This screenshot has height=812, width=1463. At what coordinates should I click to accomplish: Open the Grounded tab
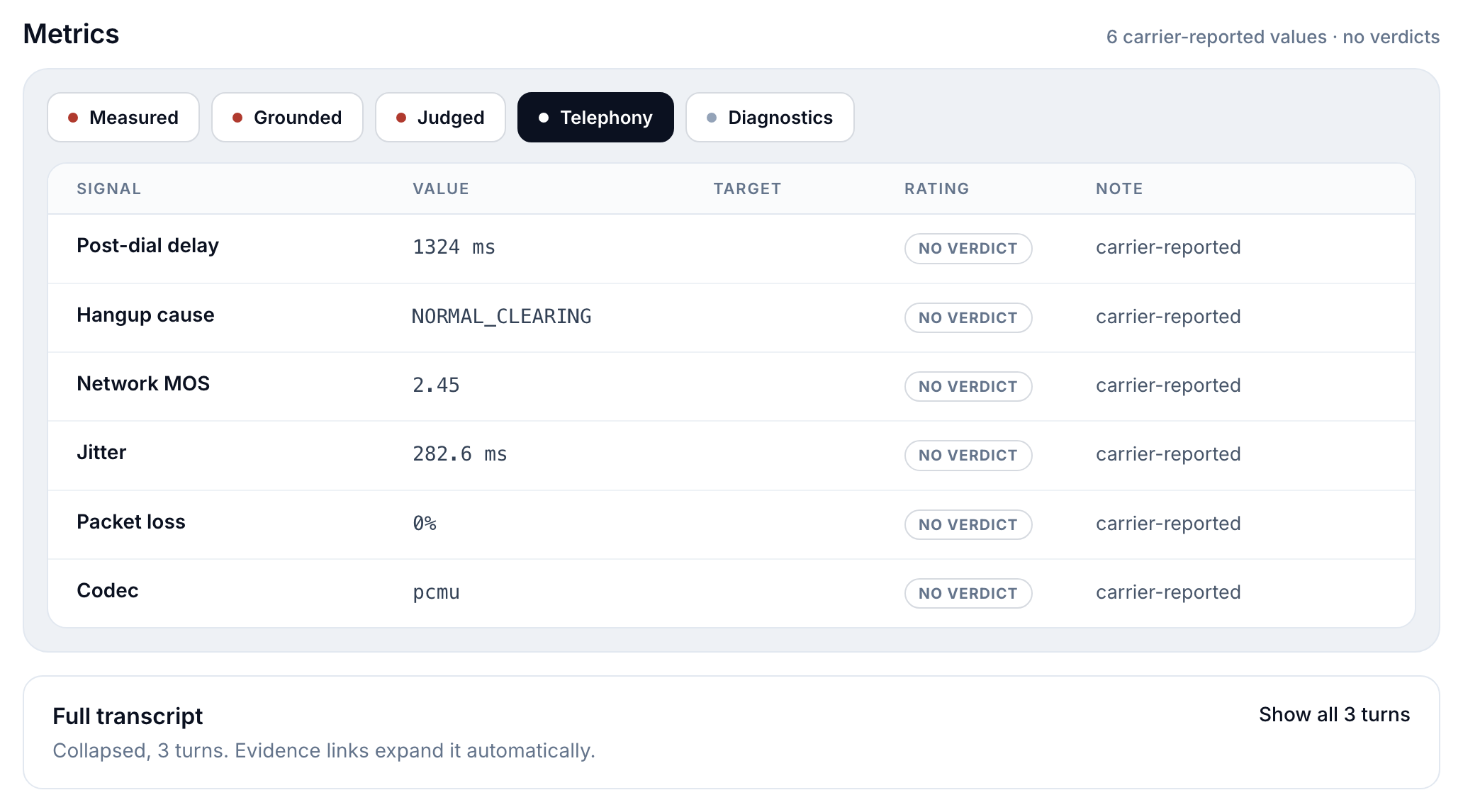point(287,118)
